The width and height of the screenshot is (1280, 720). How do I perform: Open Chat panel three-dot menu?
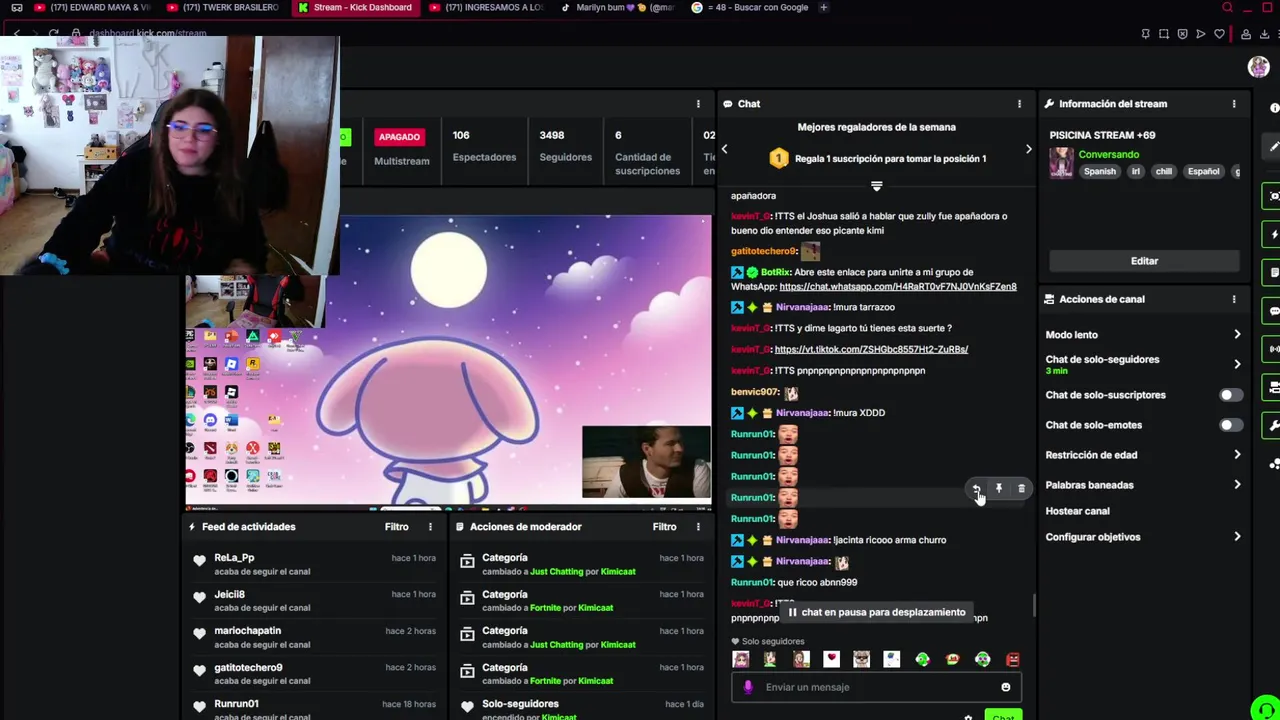1019,104
